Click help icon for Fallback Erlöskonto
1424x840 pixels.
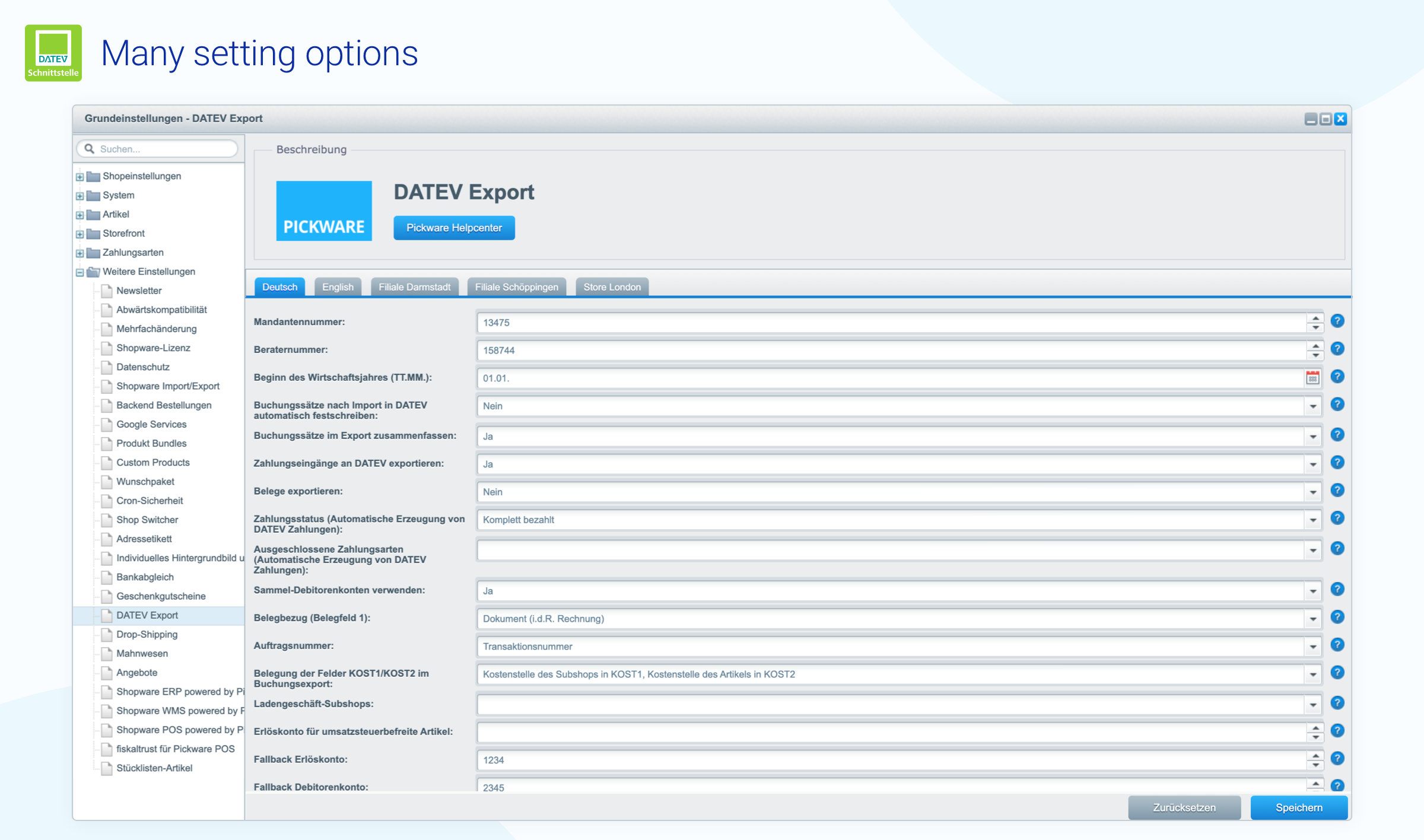tap(1337, 759)
